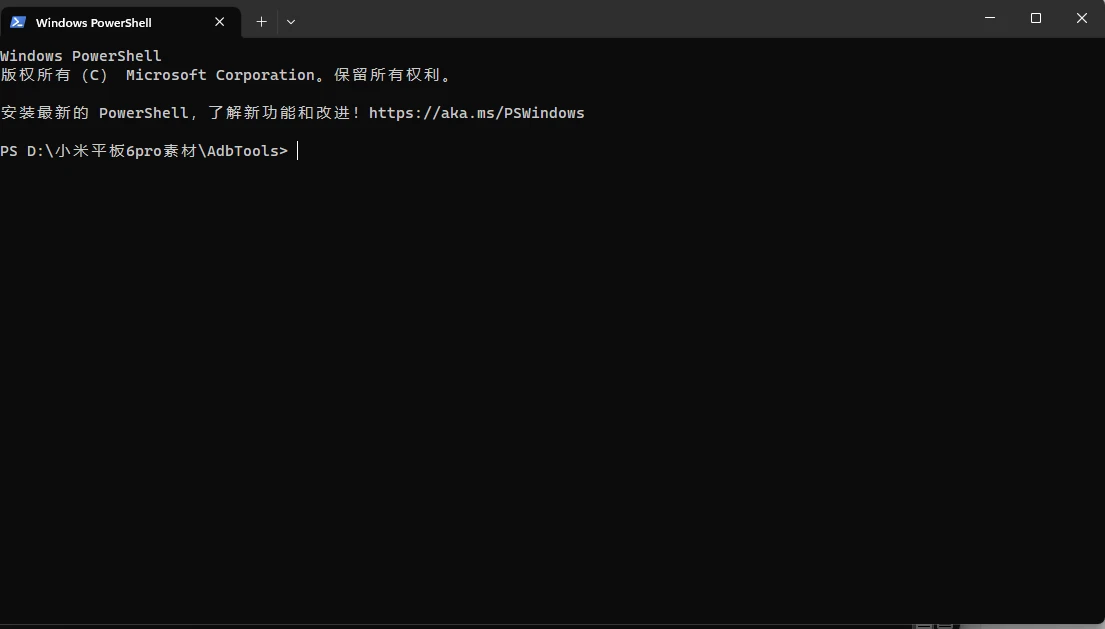Viewport: 1105px width, 629px height.
Task: Open a new tab with the plus icon
Action: (261, 22)
